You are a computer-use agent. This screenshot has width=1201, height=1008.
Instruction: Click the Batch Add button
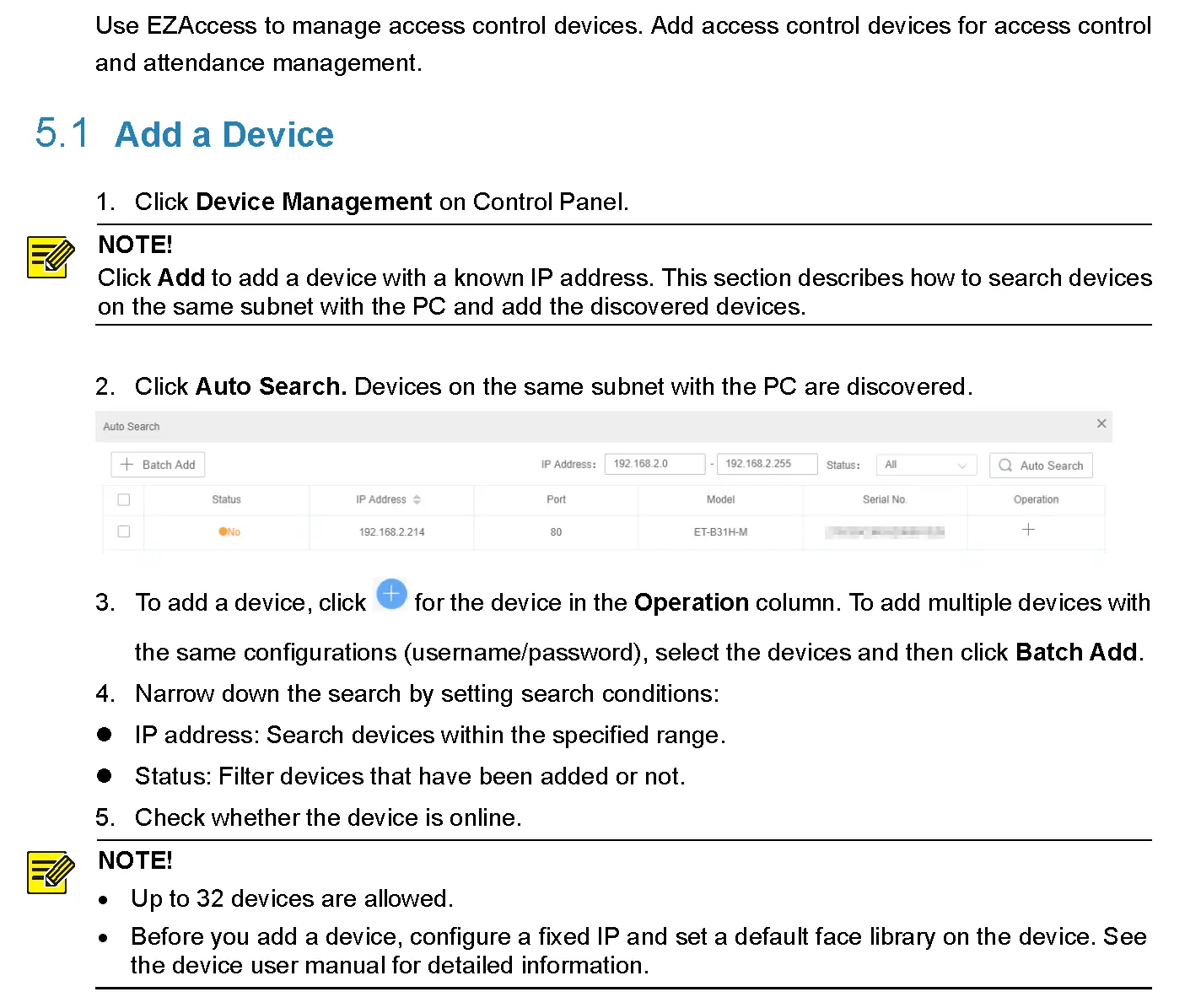click(x=157, y=464)
